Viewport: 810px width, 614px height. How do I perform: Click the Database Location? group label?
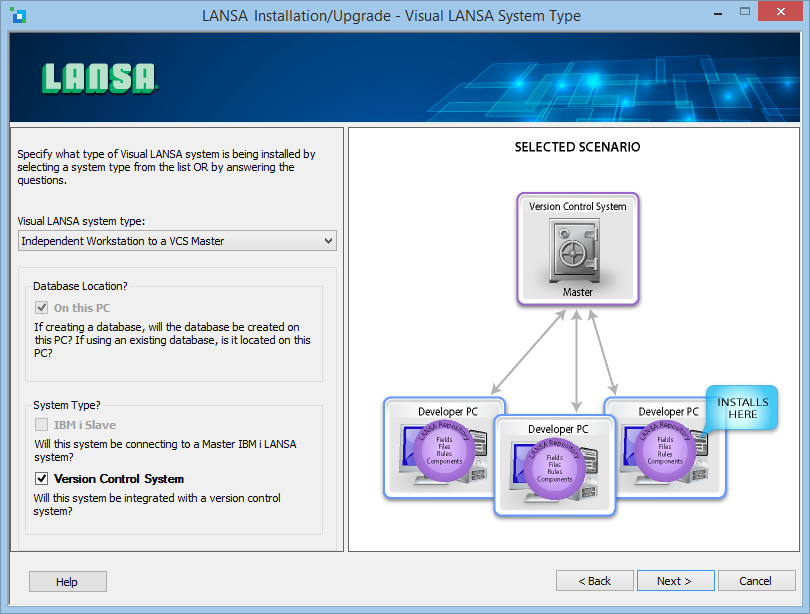tap(80, 286)
